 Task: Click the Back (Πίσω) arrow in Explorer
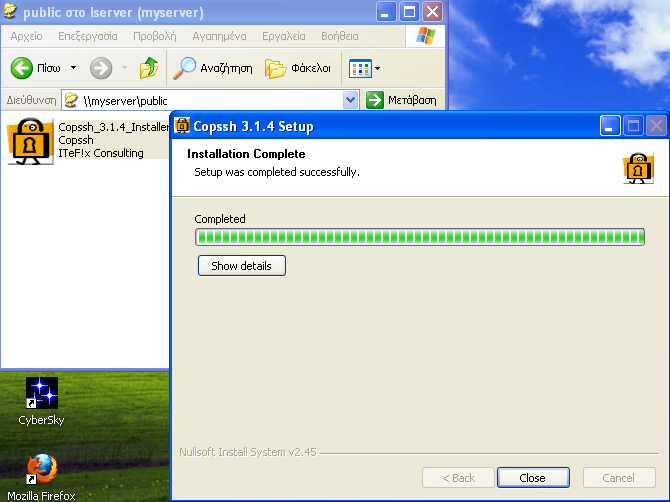click(21, 68)
